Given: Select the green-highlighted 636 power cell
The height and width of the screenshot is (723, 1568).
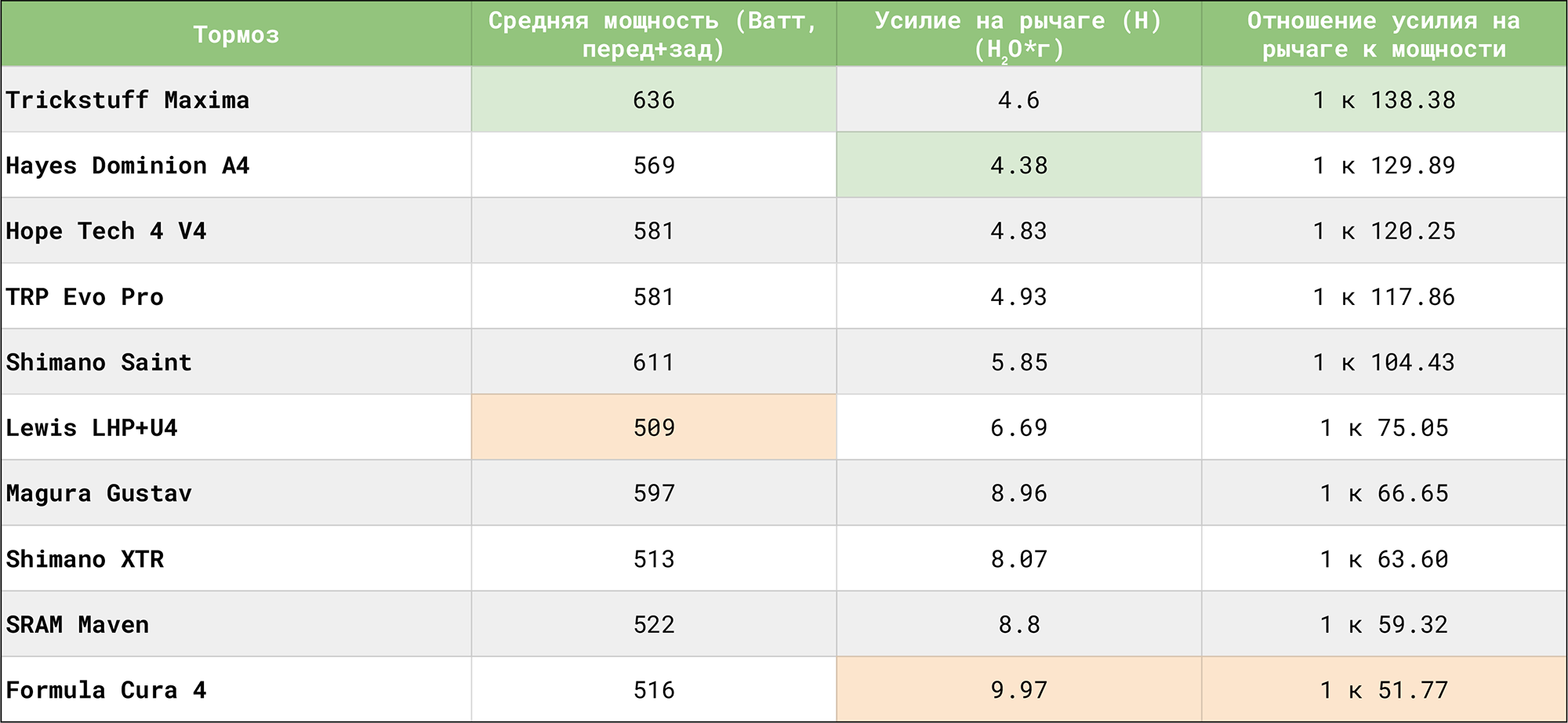Looking at the screenshot, I should tap(653, 100).
